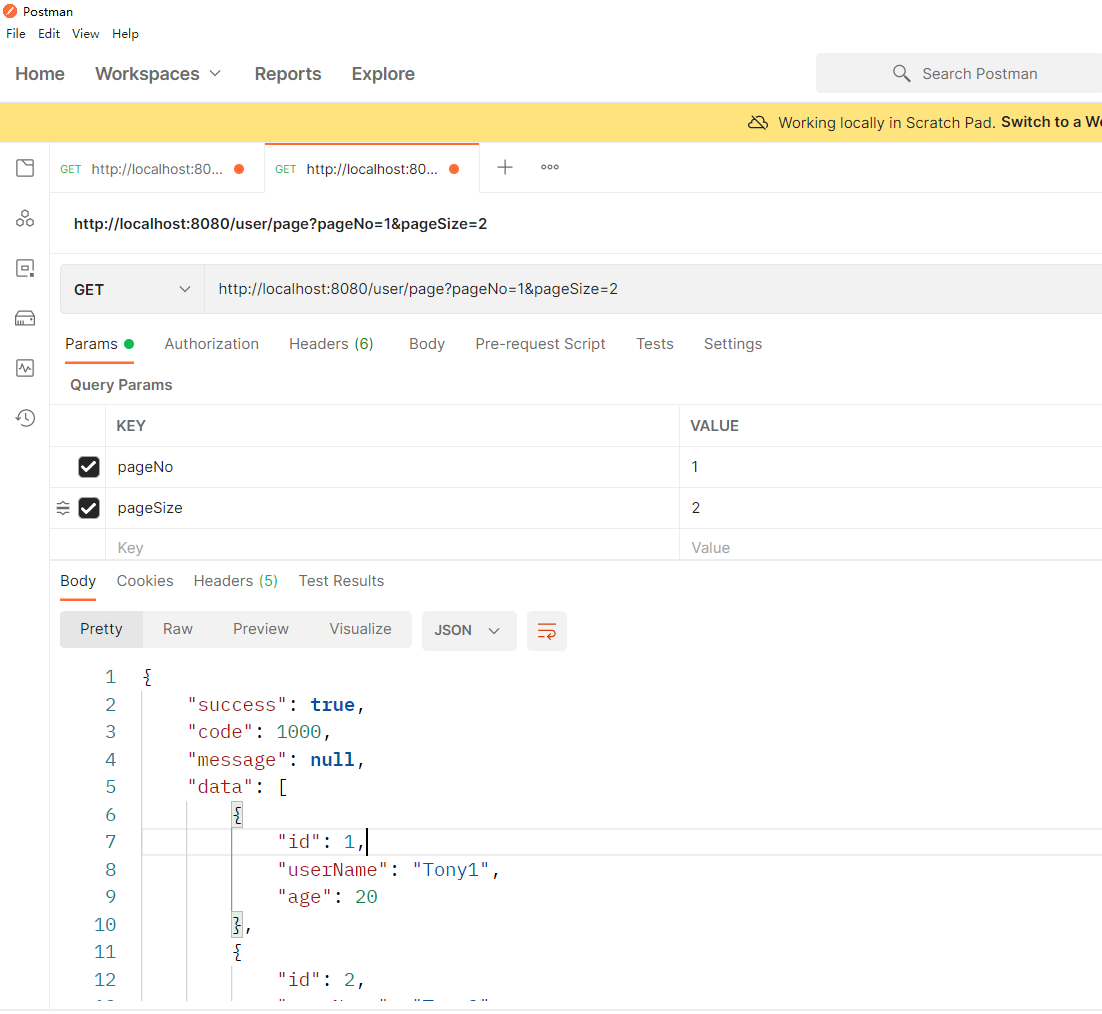Click the pageSize key cell
1102x1014 pixels.
coord(392,508)
